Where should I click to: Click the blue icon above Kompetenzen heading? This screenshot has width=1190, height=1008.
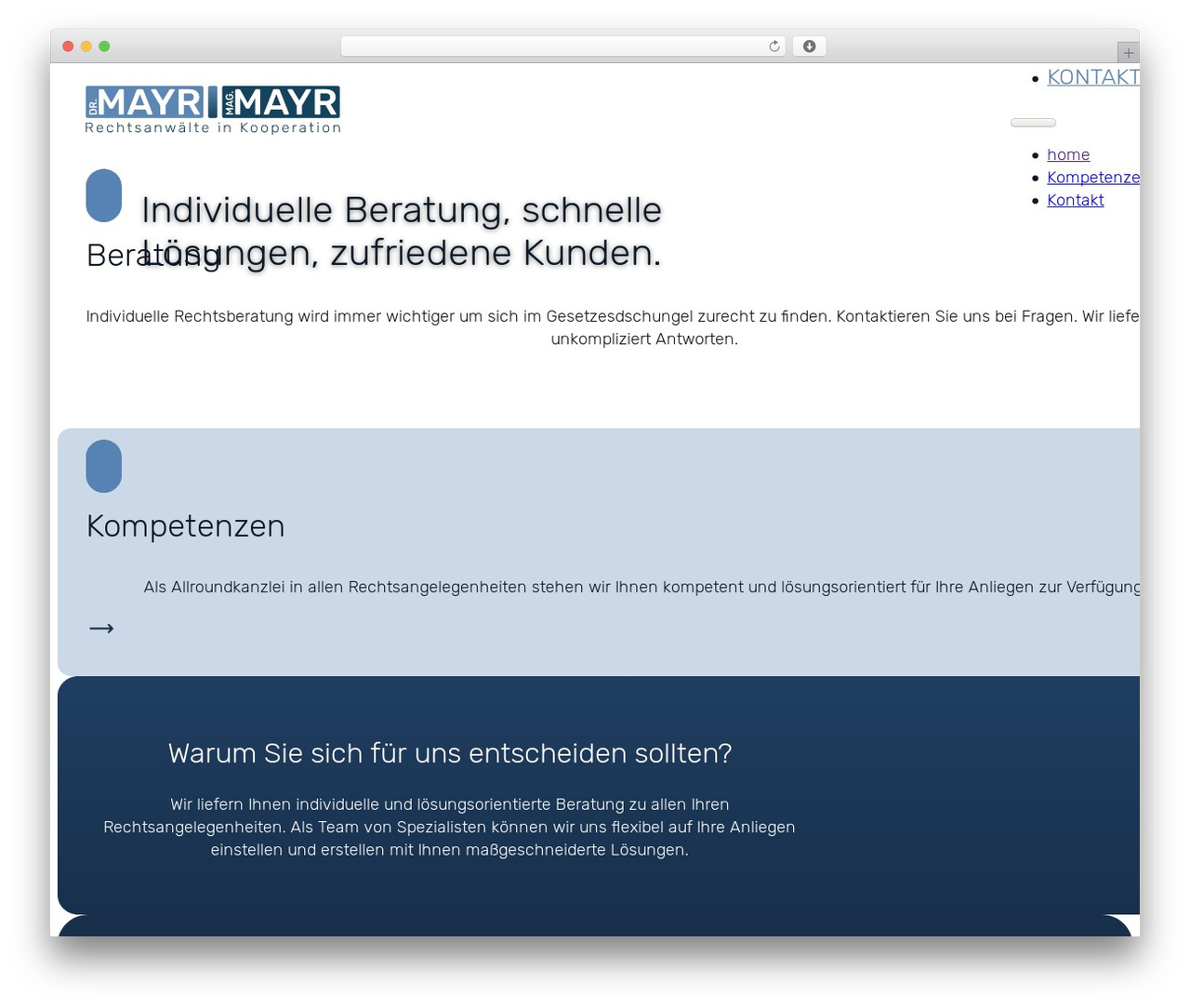tap(104, 466)
